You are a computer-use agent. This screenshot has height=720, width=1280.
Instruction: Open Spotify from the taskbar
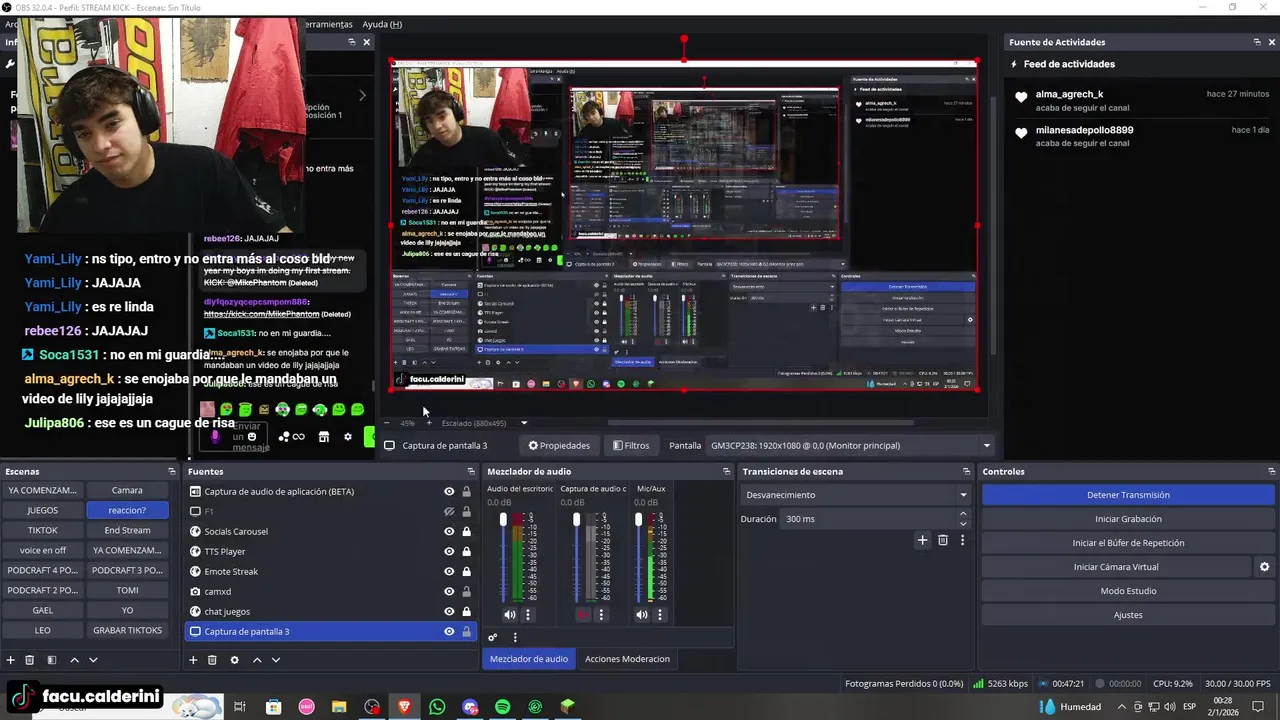[x=503, y=707]
